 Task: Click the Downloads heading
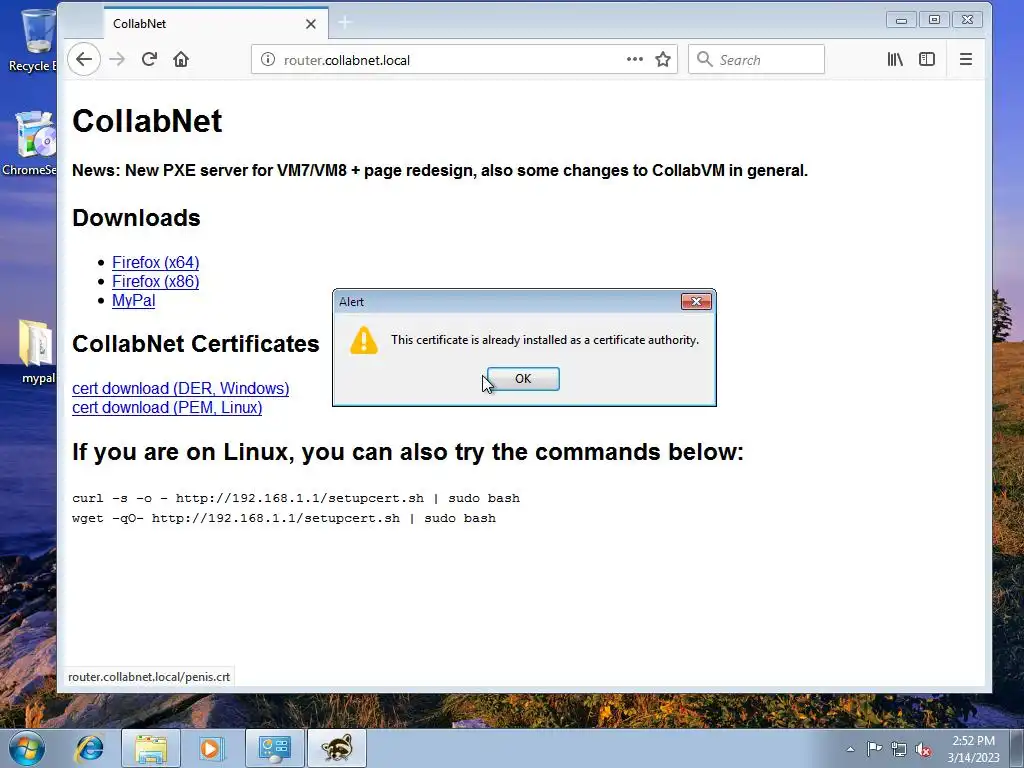[x=136, y=218]
